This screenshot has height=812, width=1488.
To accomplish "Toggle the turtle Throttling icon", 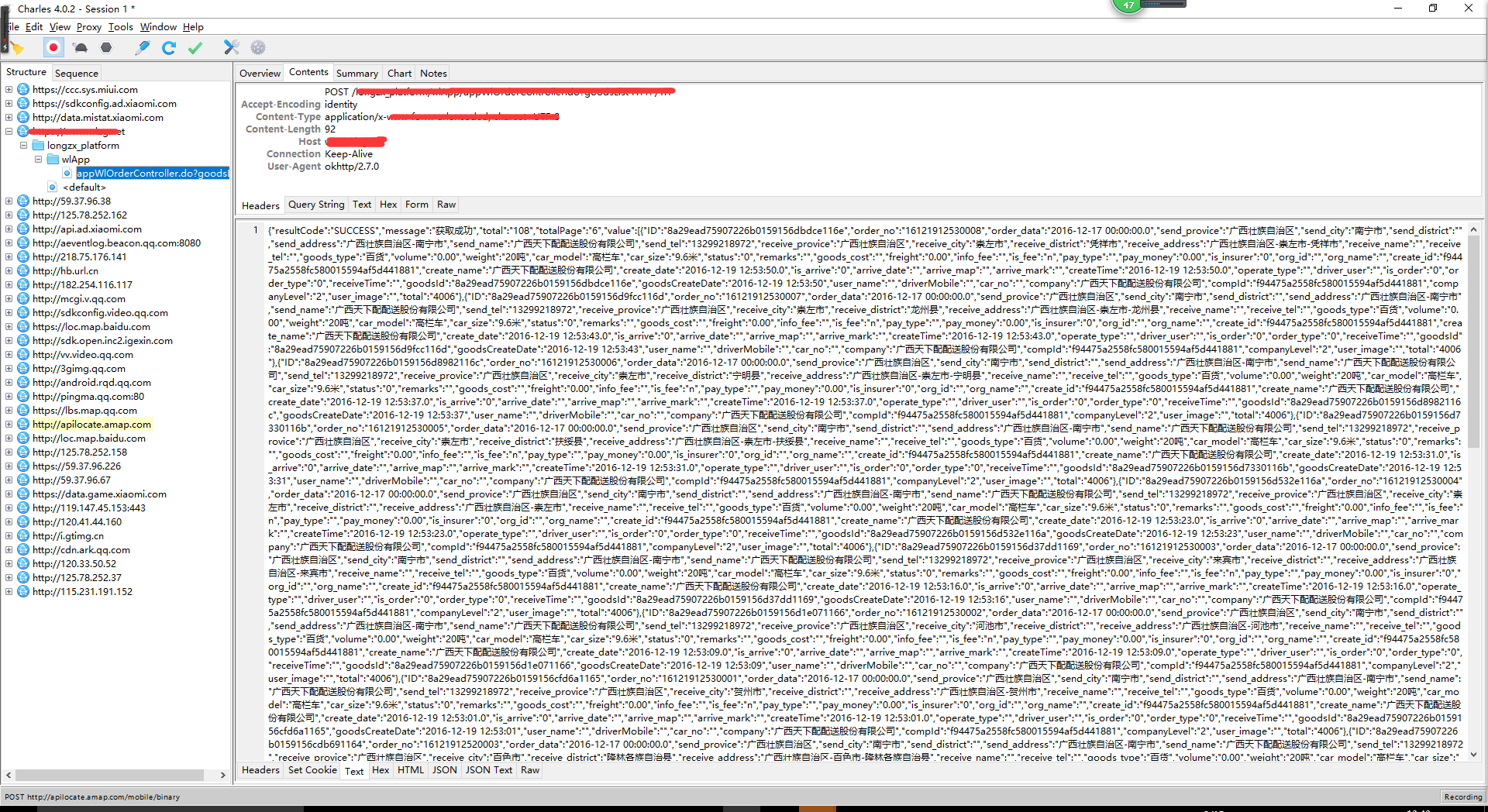I will [x=81, y=48].
